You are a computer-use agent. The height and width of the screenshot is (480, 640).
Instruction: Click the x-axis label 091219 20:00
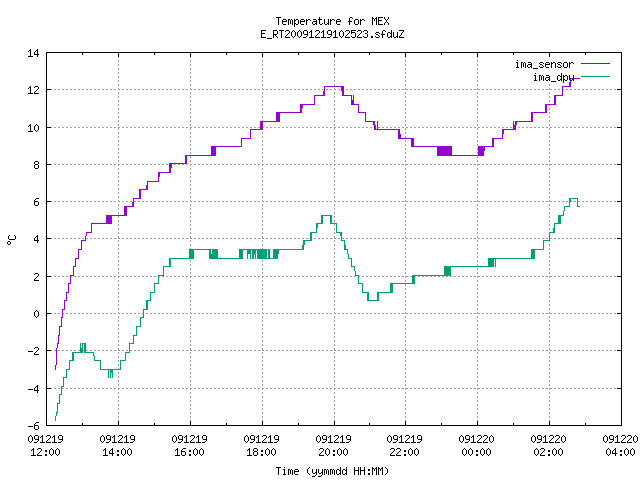point(333,446)
